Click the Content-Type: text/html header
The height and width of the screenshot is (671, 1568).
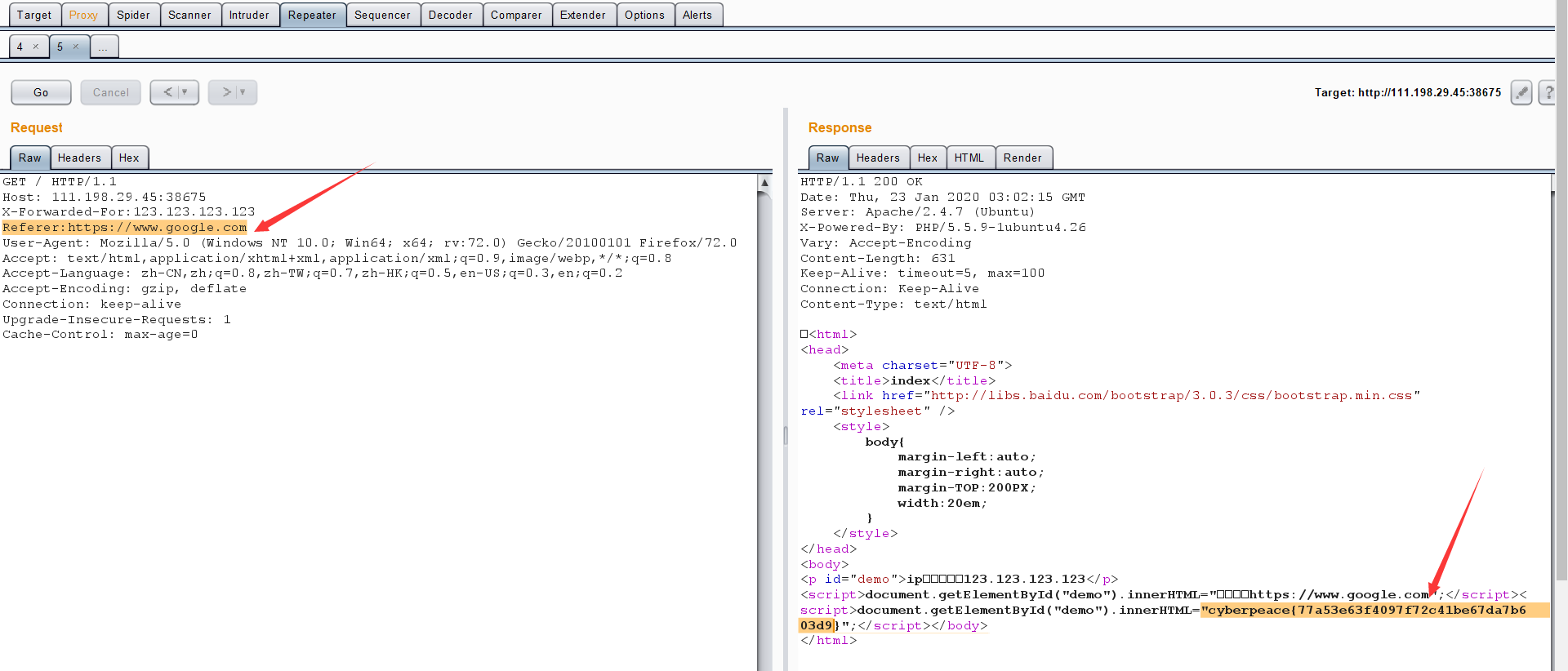tap(894, 304)
